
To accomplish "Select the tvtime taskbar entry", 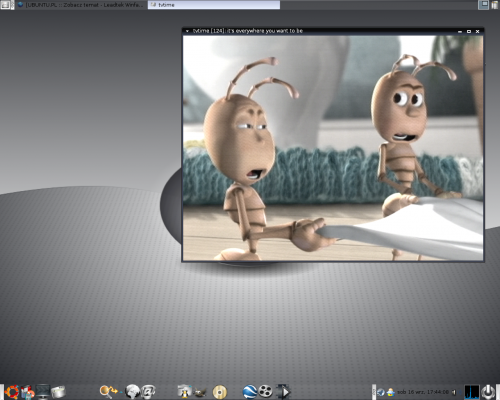I will pos(214,5).
